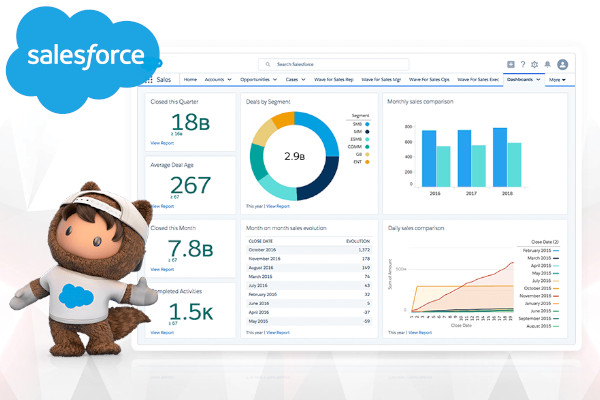
Task: View Report under Closed this Quarter
Action: pos(162,143)
